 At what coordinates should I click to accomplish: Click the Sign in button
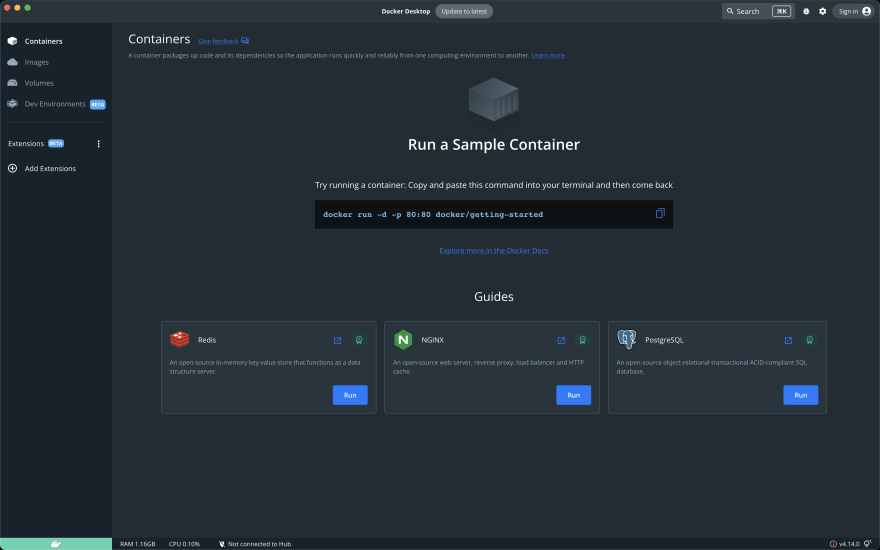tap(854, 11)
